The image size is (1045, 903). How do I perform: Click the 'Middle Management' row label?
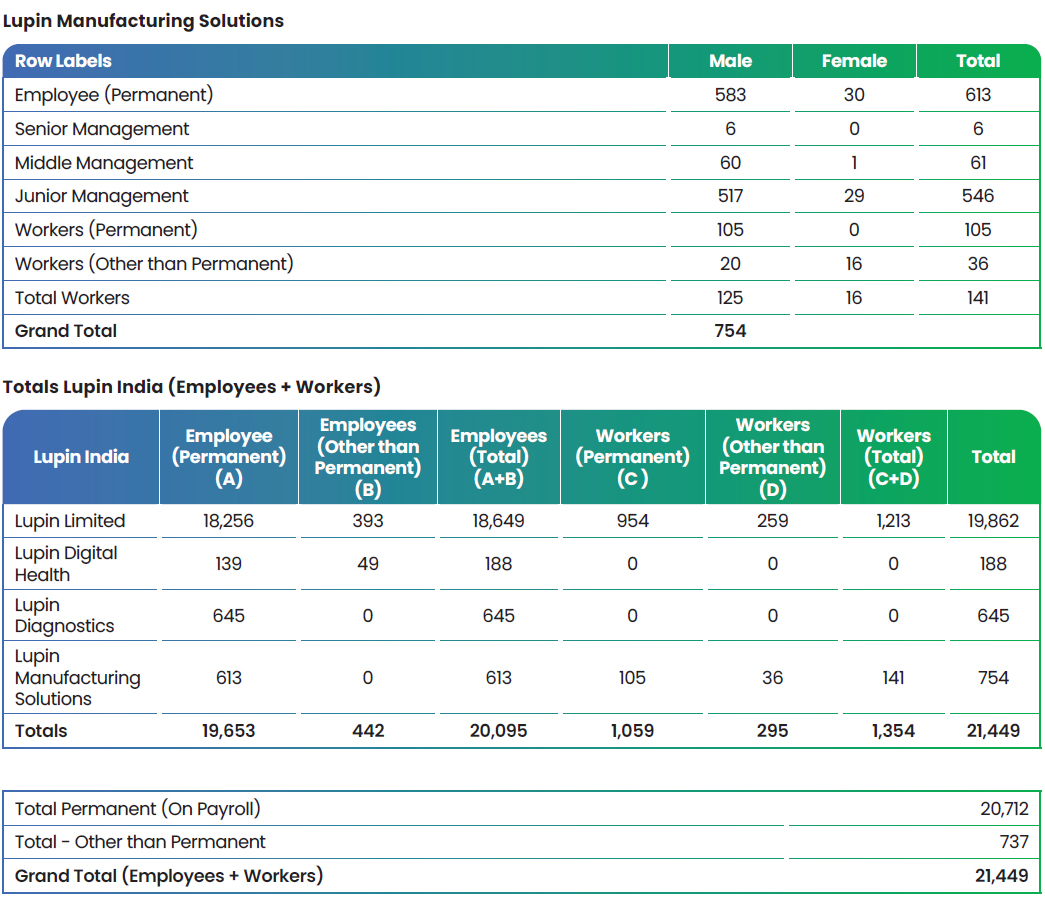(x=104, y=163)
